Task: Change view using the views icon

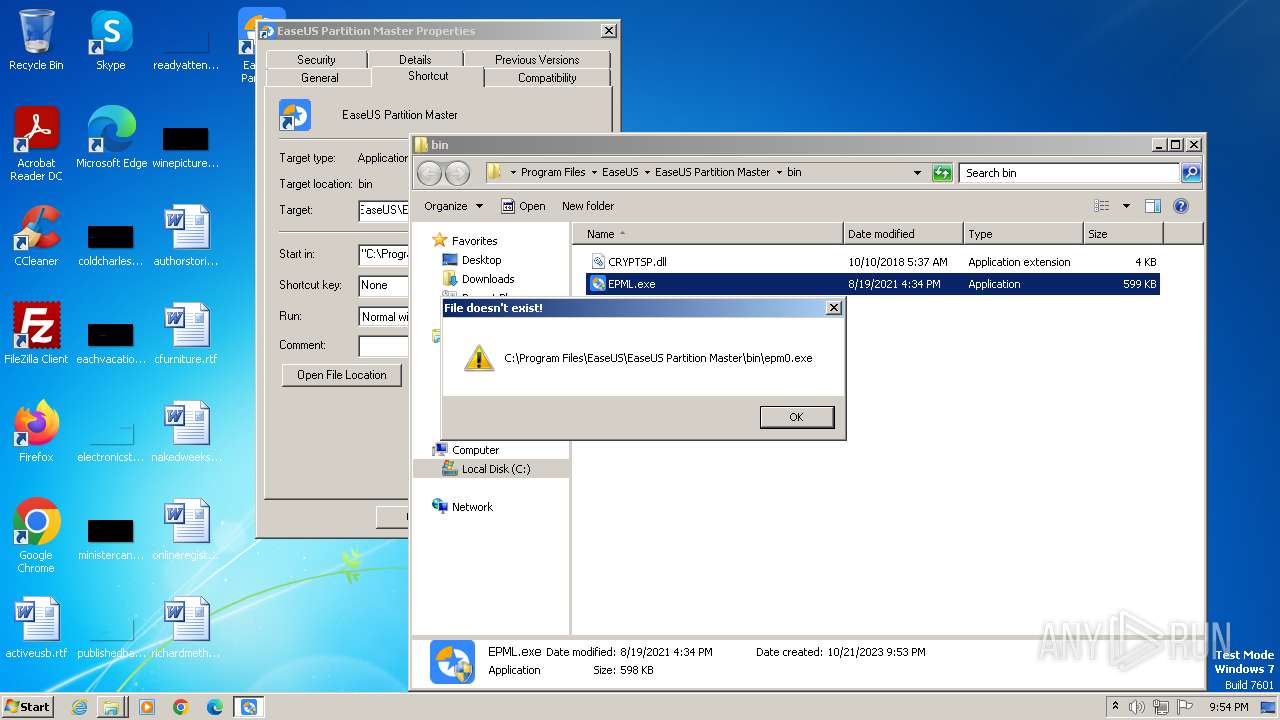Action: (1102, 206)
